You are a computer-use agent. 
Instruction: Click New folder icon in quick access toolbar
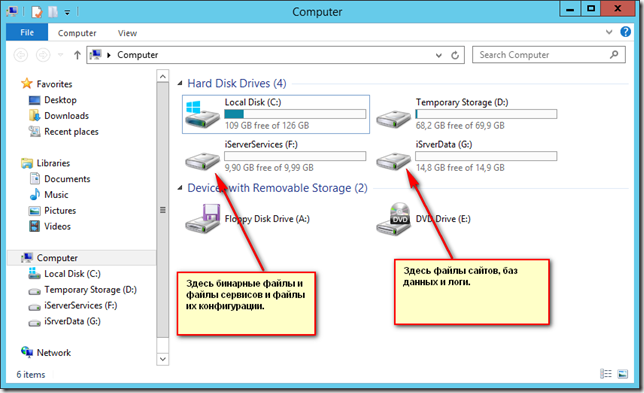[x=53, y=11]
